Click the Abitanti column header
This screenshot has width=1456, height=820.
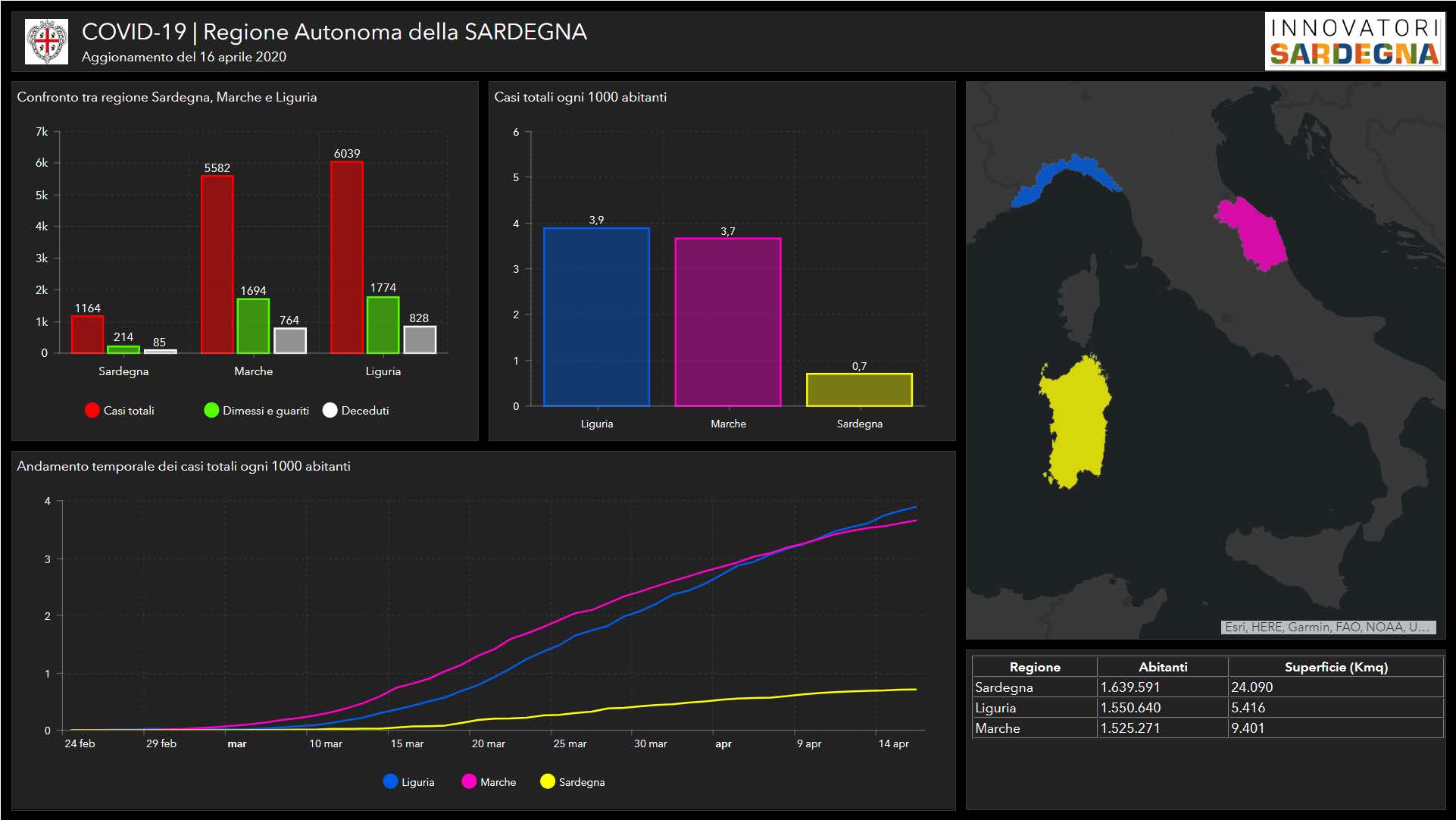[1162, 667]
